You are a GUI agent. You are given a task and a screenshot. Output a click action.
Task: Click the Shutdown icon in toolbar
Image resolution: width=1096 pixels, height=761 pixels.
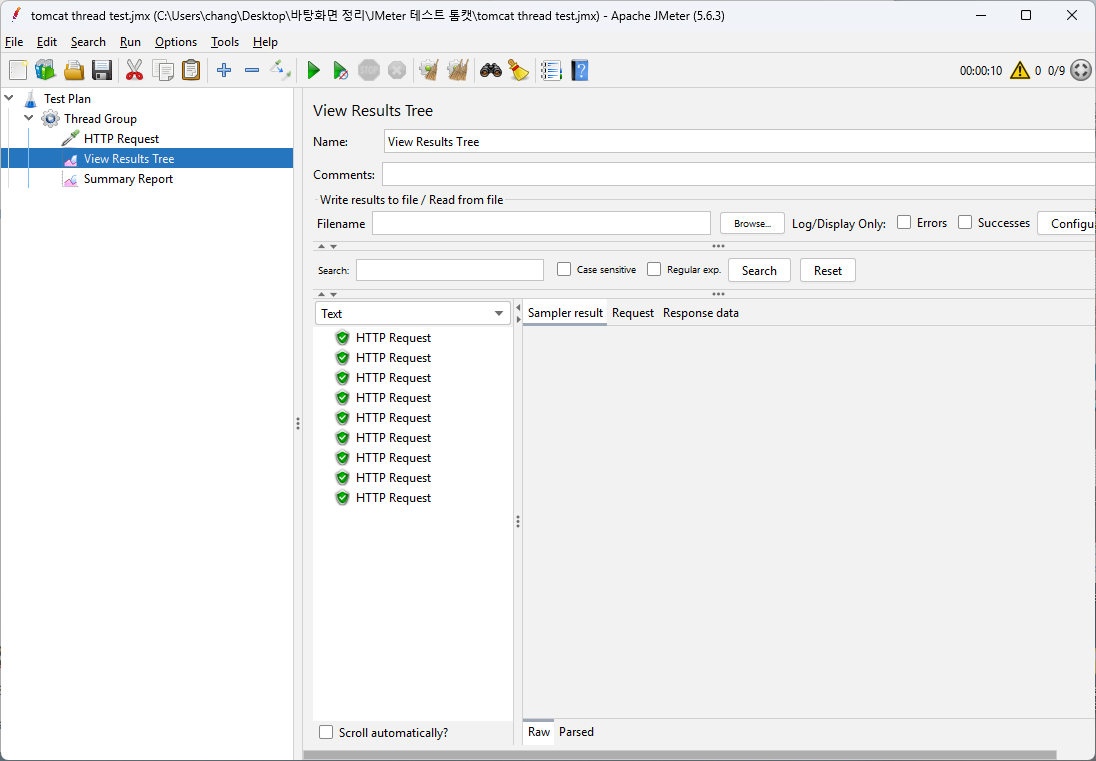(396, 70)
